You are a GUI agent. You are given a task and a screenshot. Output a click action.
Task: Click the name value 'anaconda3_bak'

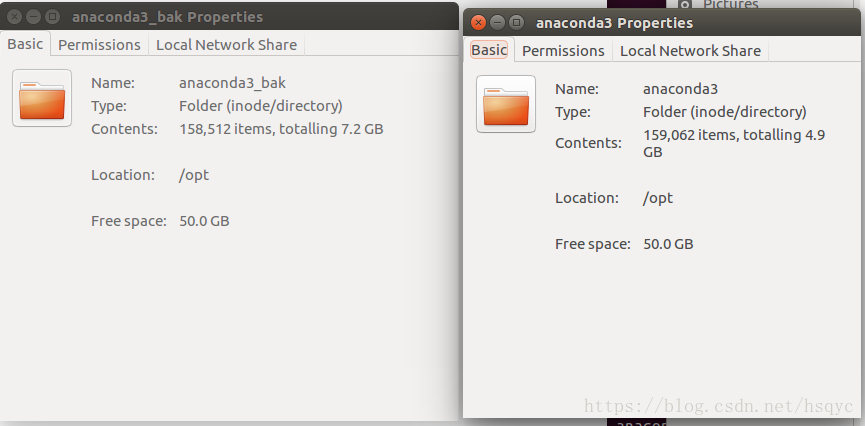tap(232, 83)
